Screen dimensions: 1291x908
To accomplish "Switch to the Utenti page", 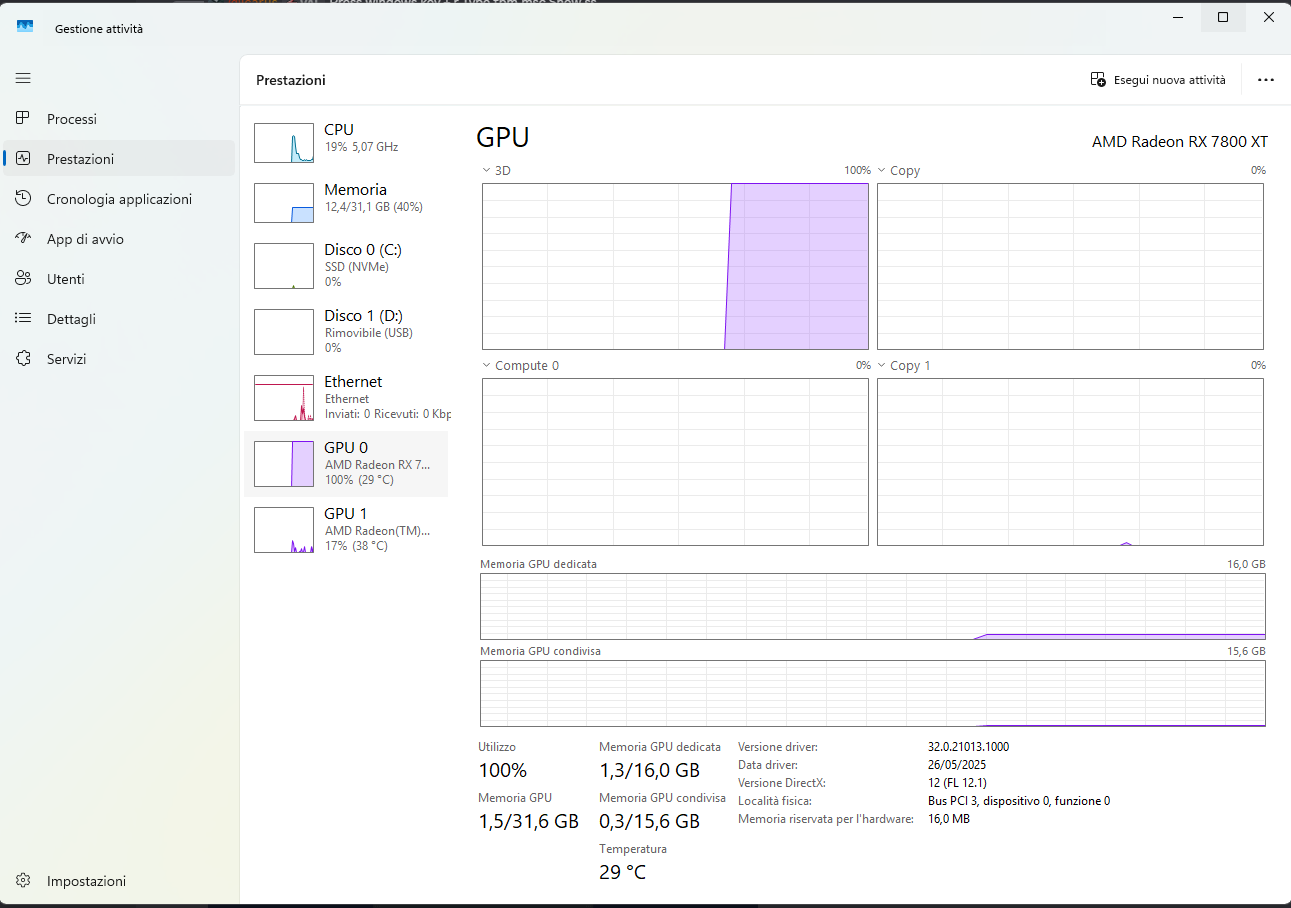I will click(x=119, y=279).
